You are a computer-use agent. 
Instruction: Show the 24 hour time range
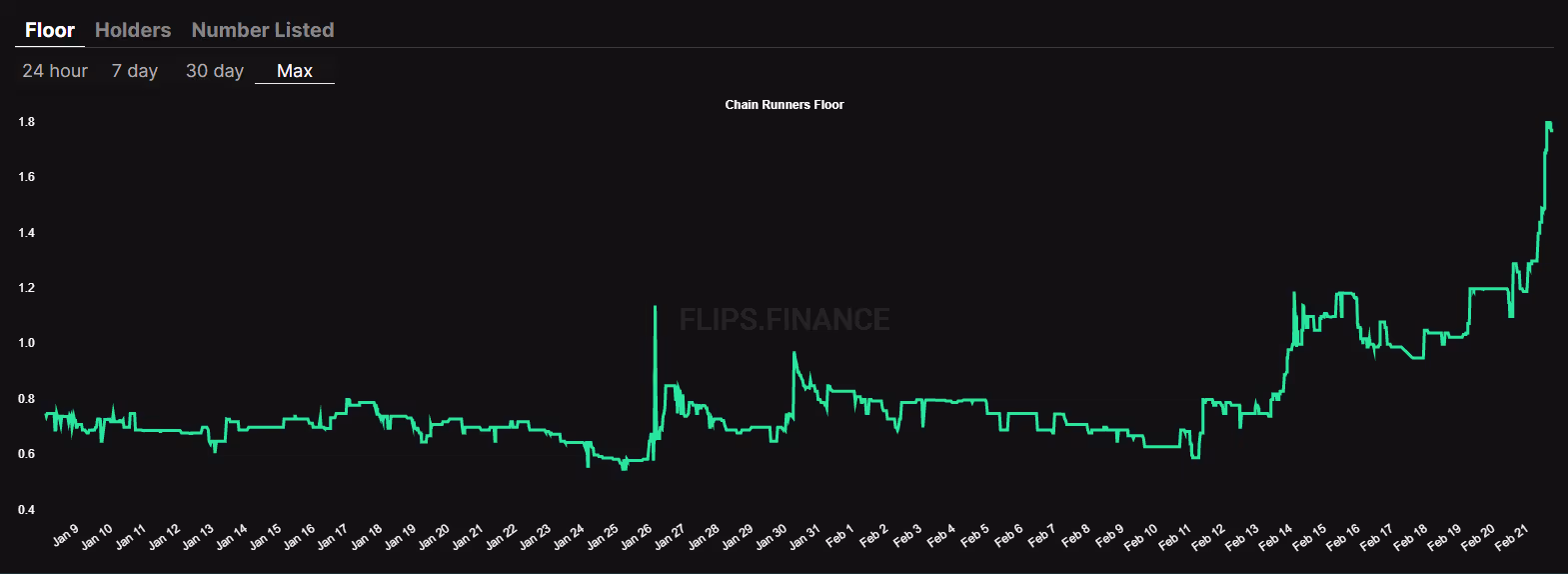tap(55, 71)
